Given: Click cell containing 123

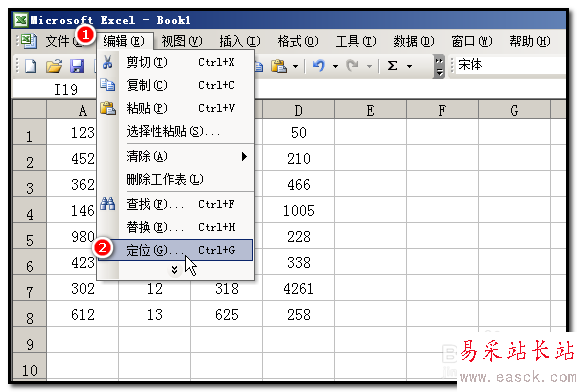Looking at the screenshot, I should (x=71, y=132).
